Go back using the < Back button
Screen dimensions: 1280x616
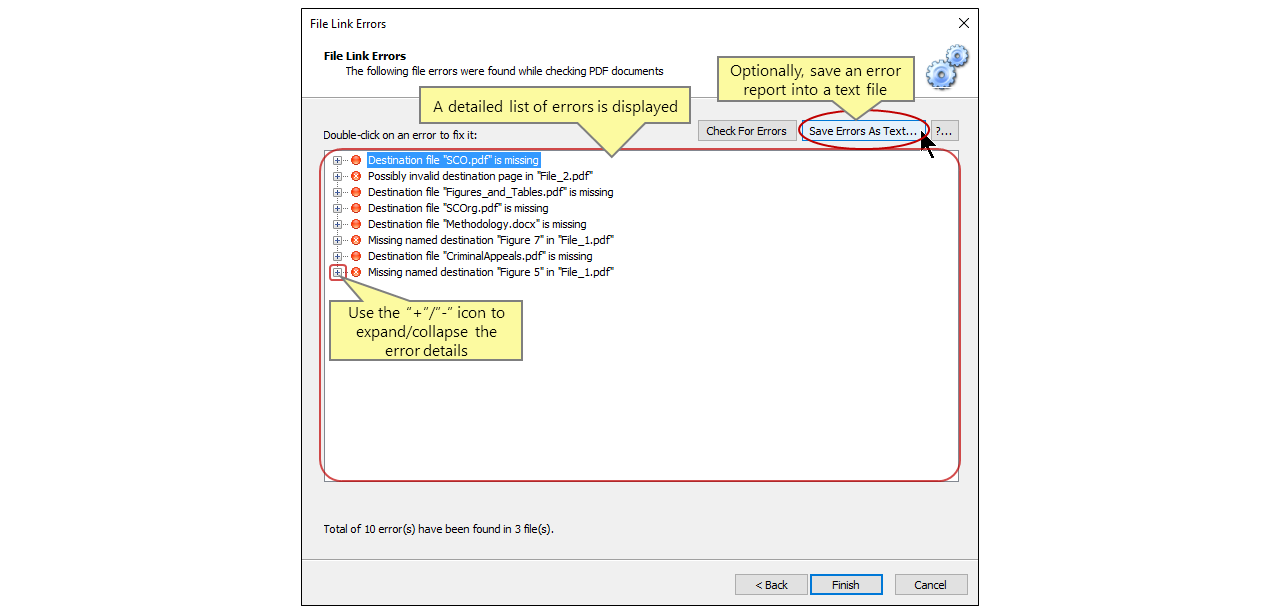click(771, 585)
